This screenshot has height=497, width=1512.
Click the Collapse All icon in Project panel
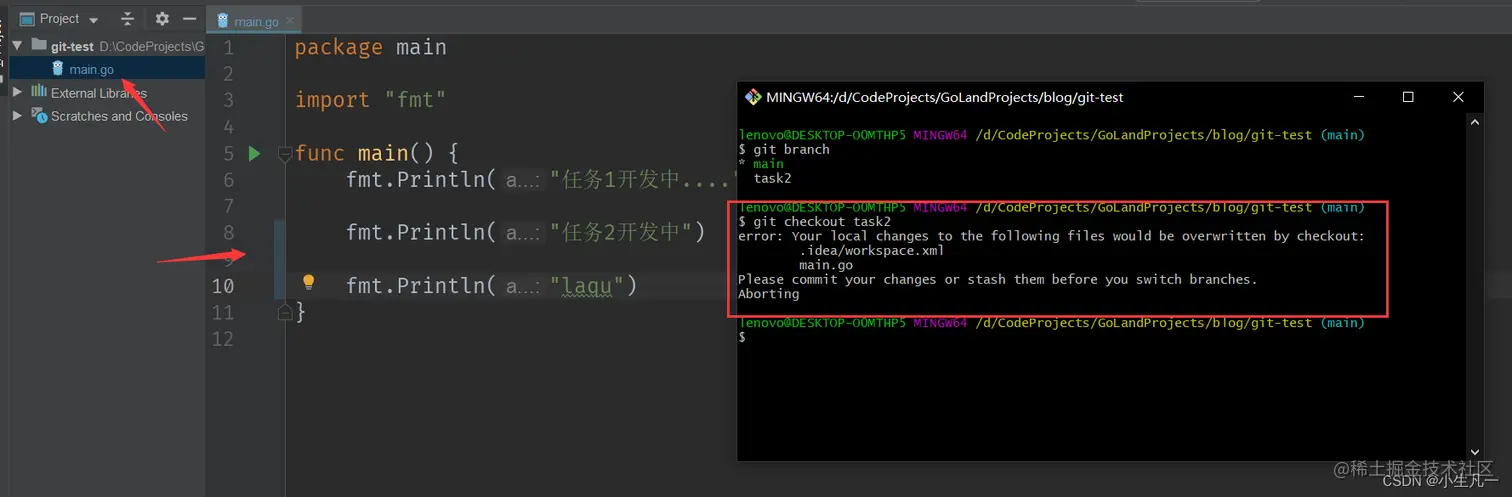[127, 19]
